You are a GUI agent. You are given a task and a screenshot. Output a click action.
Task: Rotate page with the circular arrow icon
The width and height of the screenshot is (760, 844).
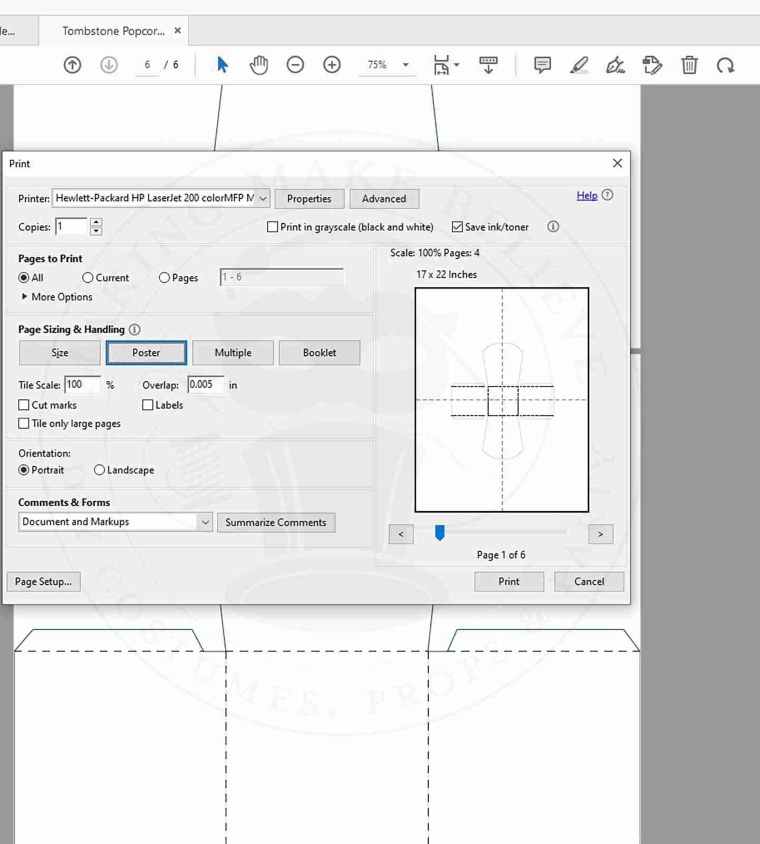(x=726, y=65)
